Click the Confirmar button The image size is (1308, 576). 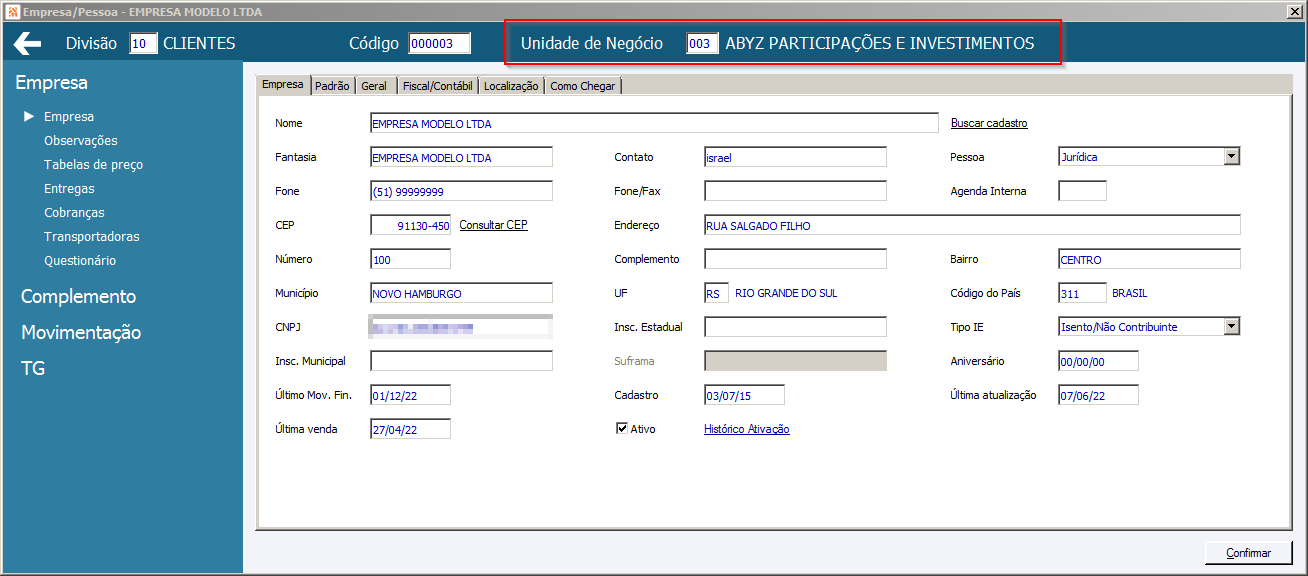pos(1248,553)
